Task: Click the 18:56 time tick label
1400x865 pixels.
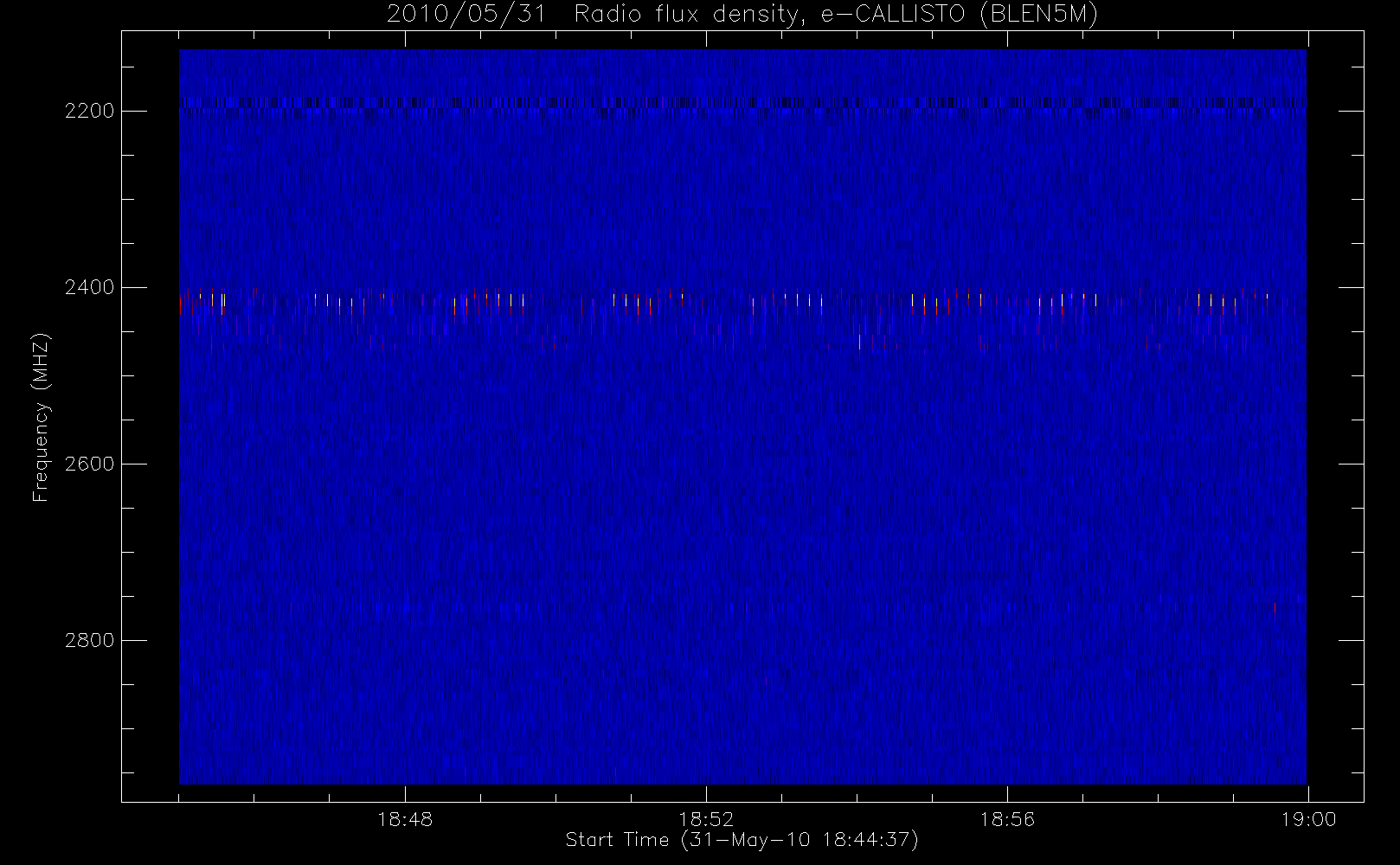Action: 1007,819
